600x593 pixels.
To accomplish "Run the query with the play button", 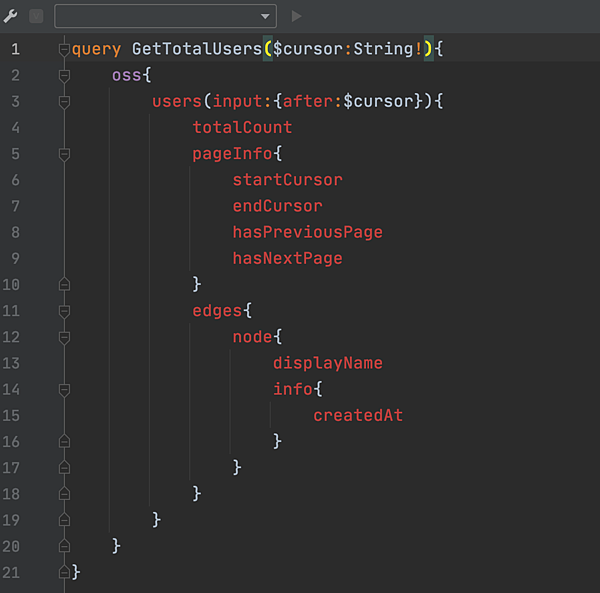I will [296, 16].
